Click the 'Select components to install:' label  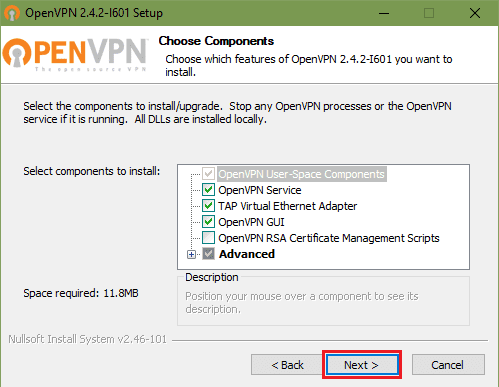point(92,171)
